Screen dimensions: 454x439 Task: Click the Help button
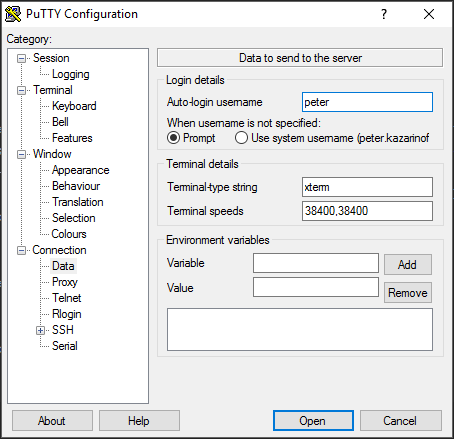coord(139,421)
